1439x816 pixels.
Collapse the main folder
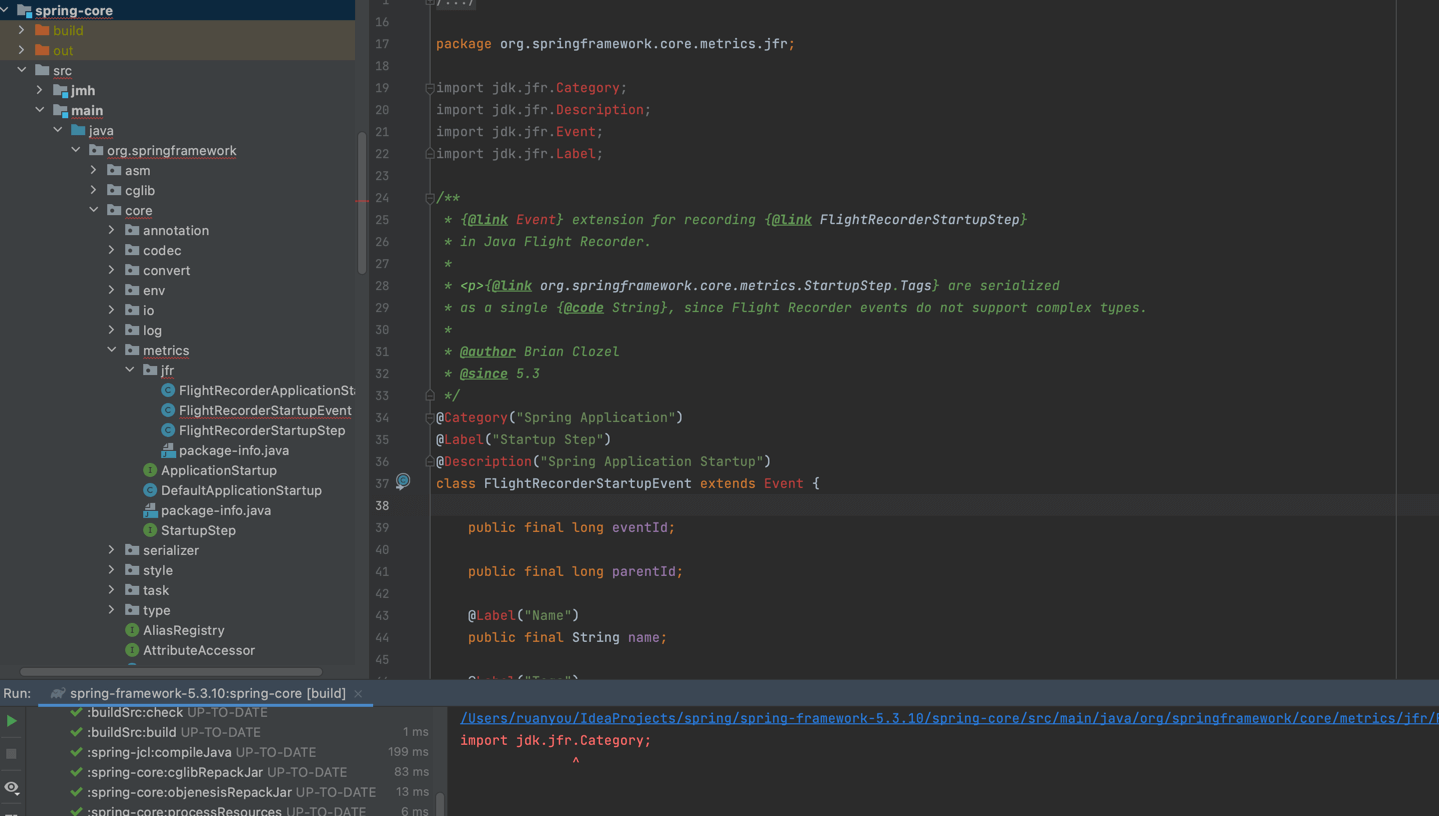[x=40, y=110]
